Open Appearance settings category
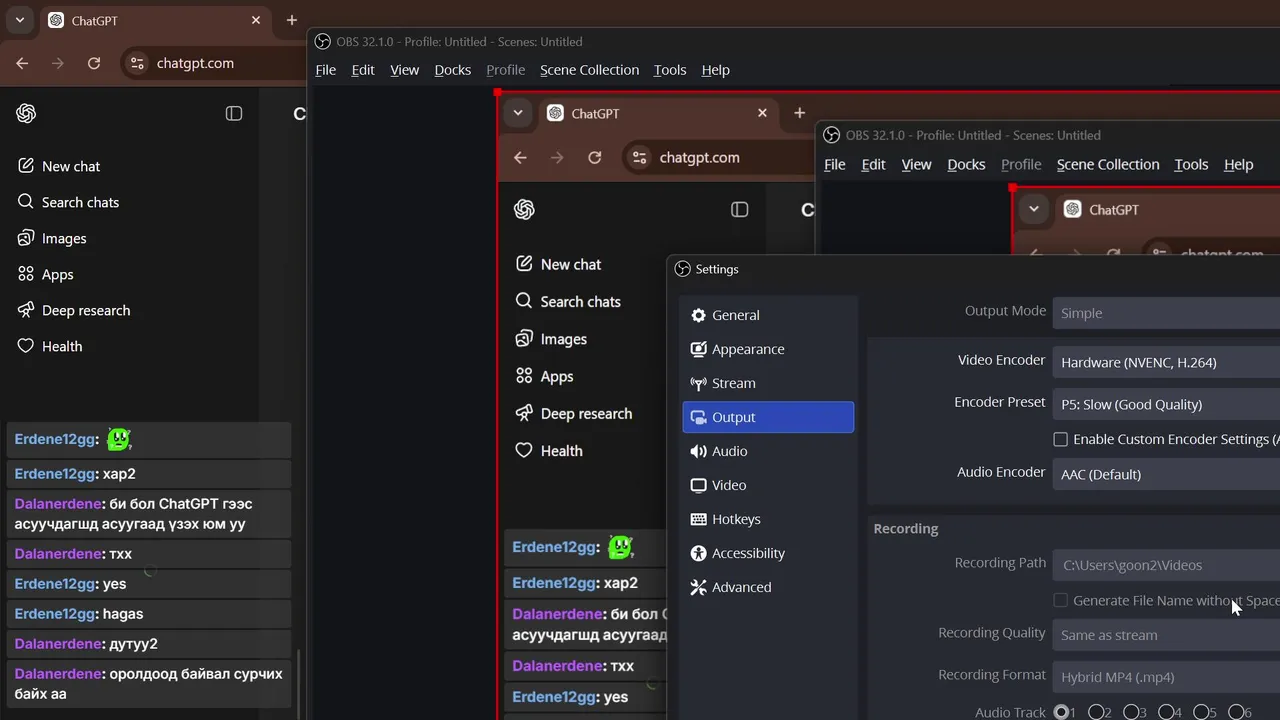The width and height of the screenshot is (1280, 720). 768,349
